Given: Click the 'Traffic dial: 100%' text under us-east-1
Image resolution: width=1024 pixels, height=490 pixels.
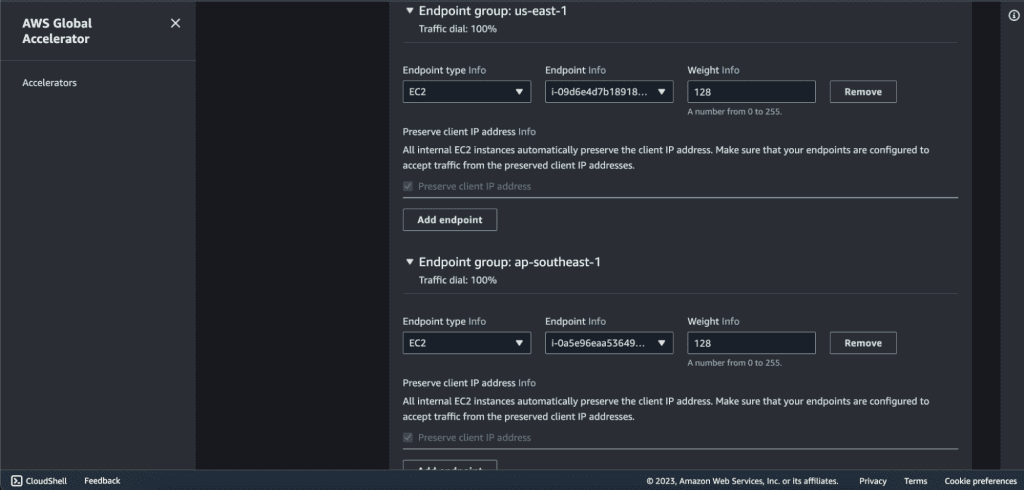Looking at the screenshot, I should (458, 29).
